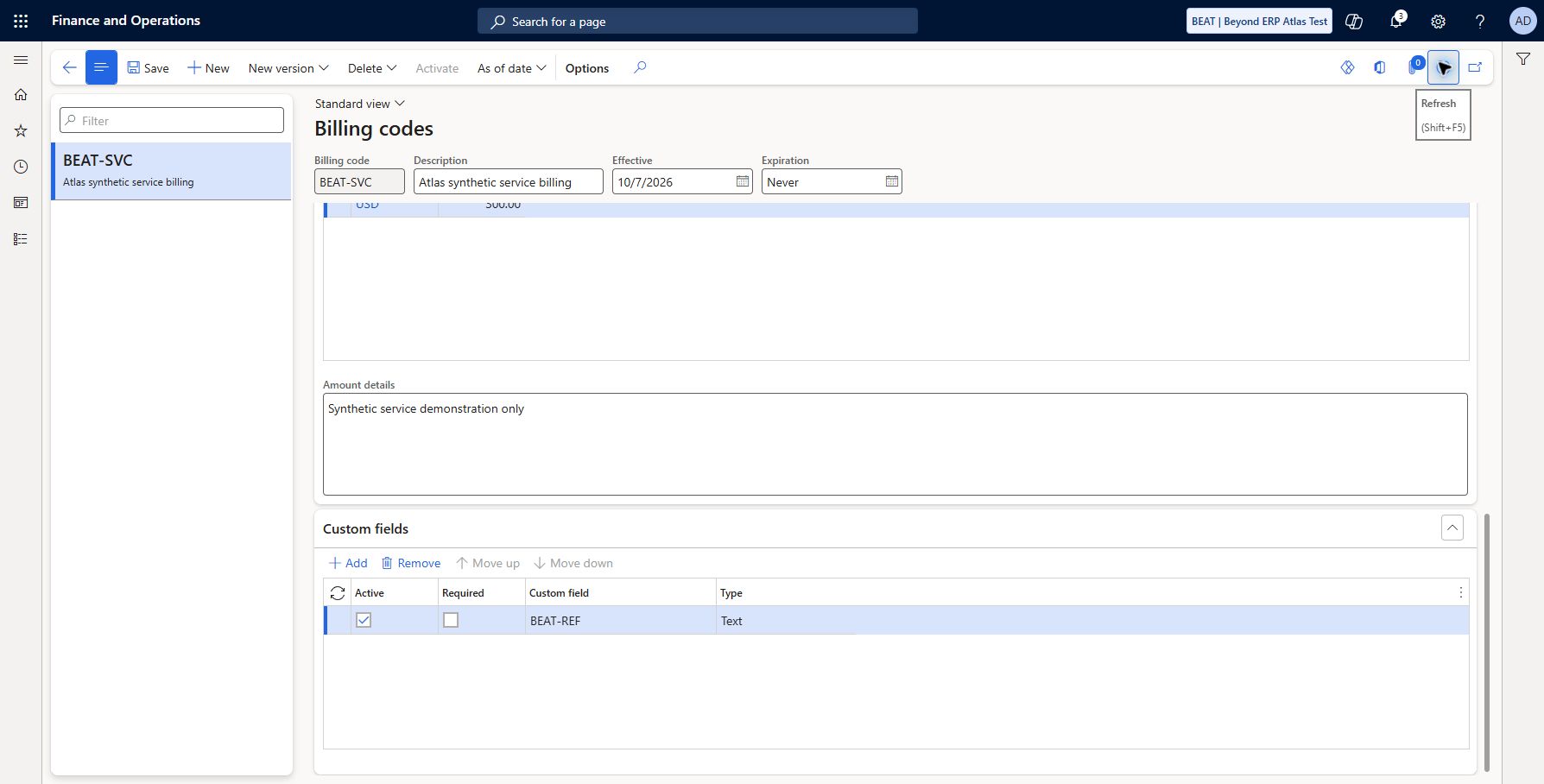Open the help question mark
This screenshot has height=784, width=1544.
(x=1480, y=21)
